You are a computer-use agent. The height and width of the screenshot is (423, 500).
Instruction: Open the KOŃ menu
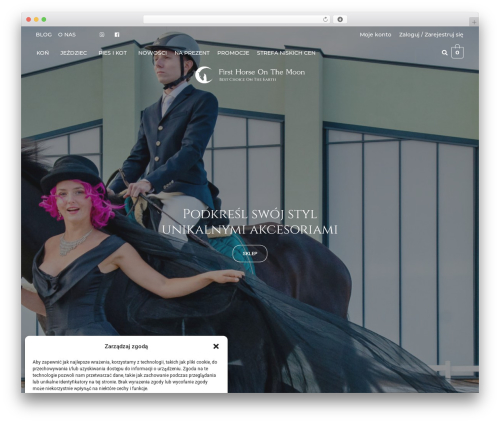(43, 53)
